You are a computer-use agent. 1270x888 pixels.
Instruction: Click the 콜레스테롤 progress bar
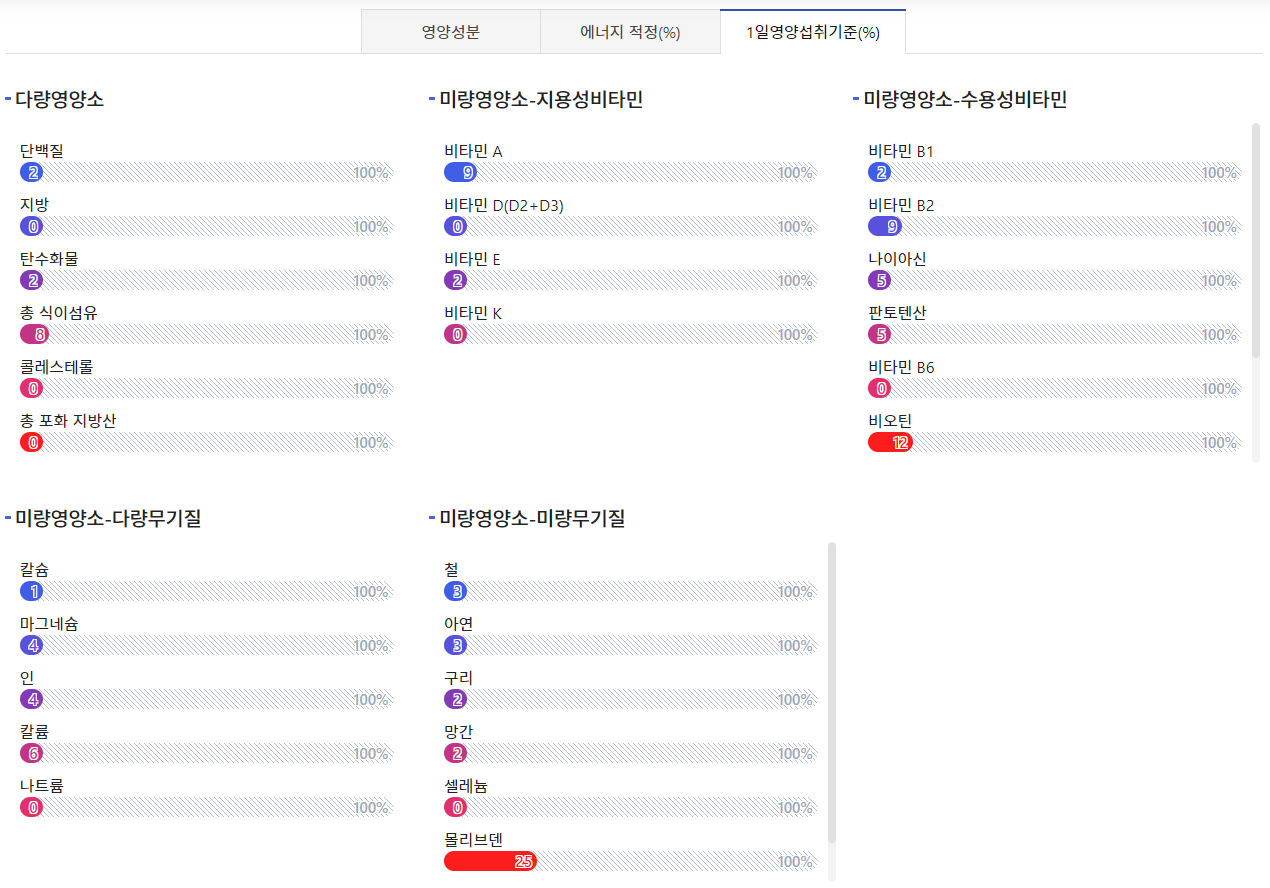click(205, 389)
